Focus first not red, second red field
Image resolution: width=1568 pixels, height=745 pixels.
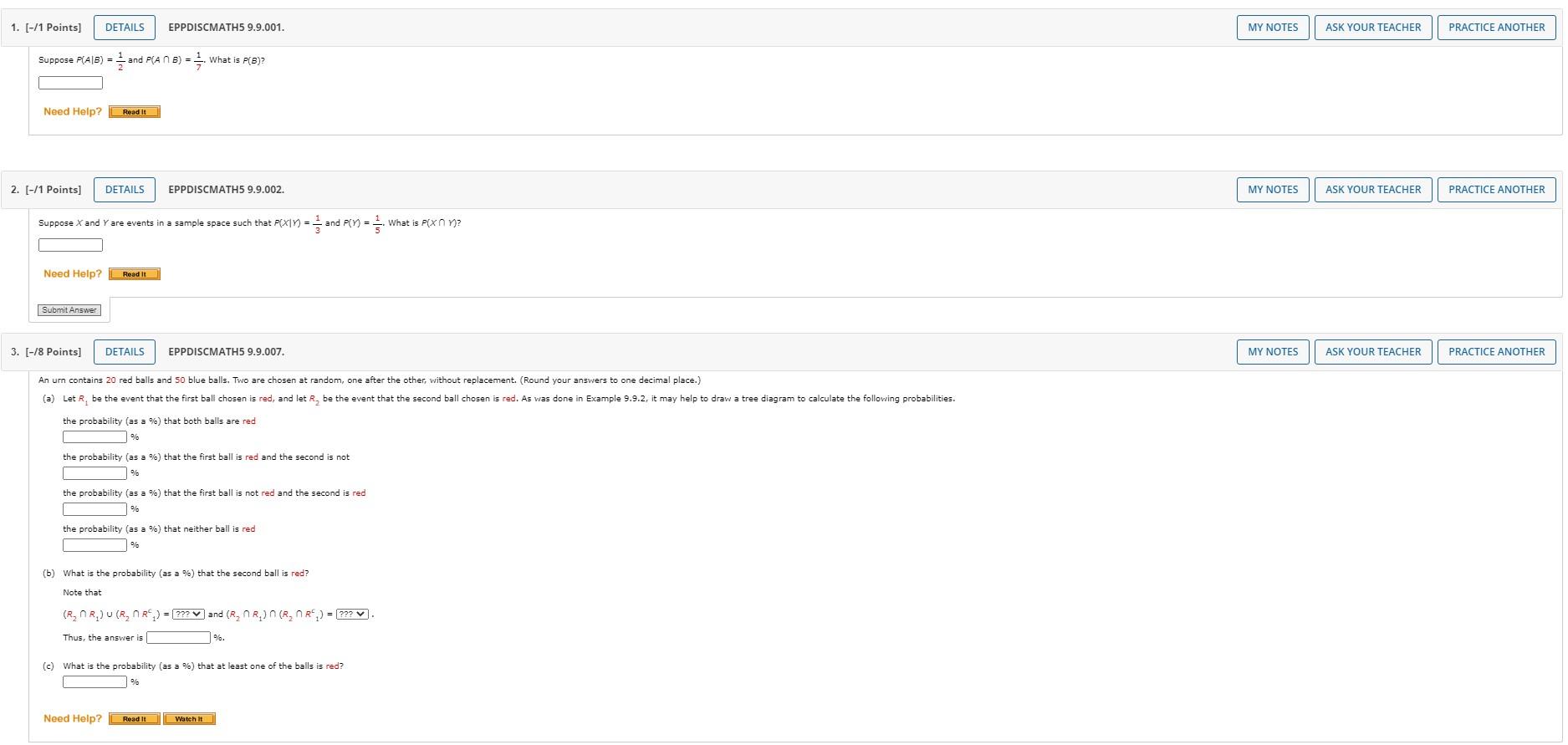point(94,508)
